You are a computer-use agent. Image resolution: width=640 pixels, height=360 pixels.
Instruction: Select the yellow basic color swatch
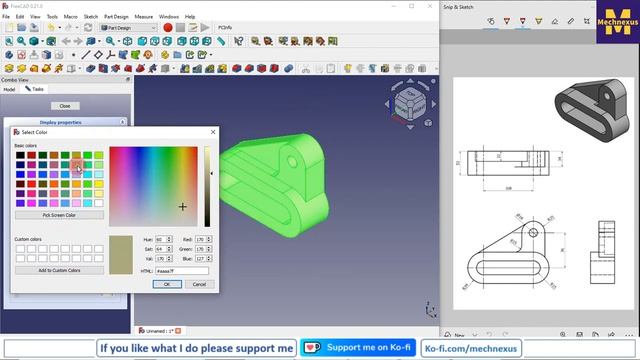click(x=99, y=184)
